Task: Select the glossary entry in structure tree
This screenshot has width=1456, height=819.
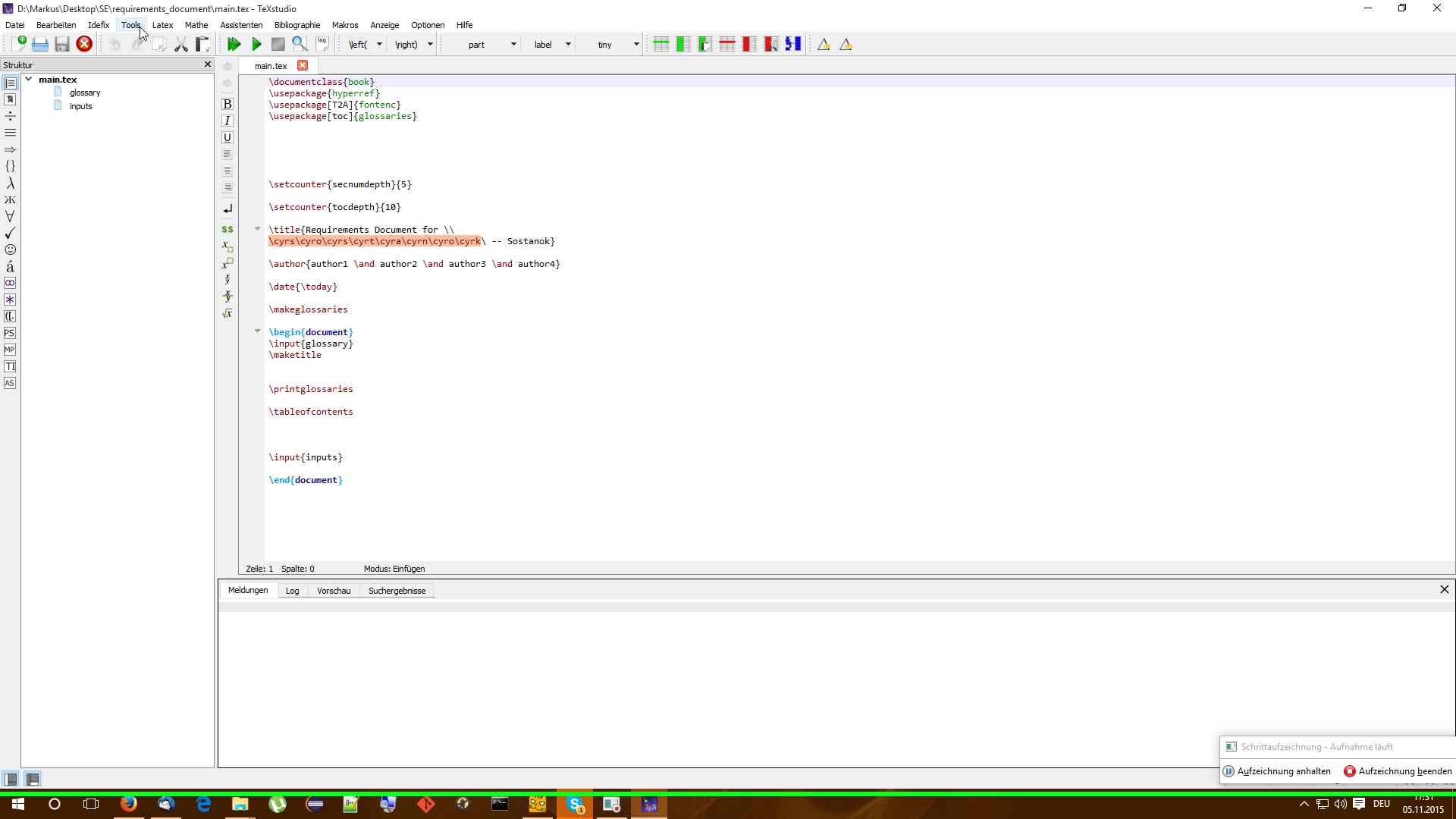Action: 84,93
